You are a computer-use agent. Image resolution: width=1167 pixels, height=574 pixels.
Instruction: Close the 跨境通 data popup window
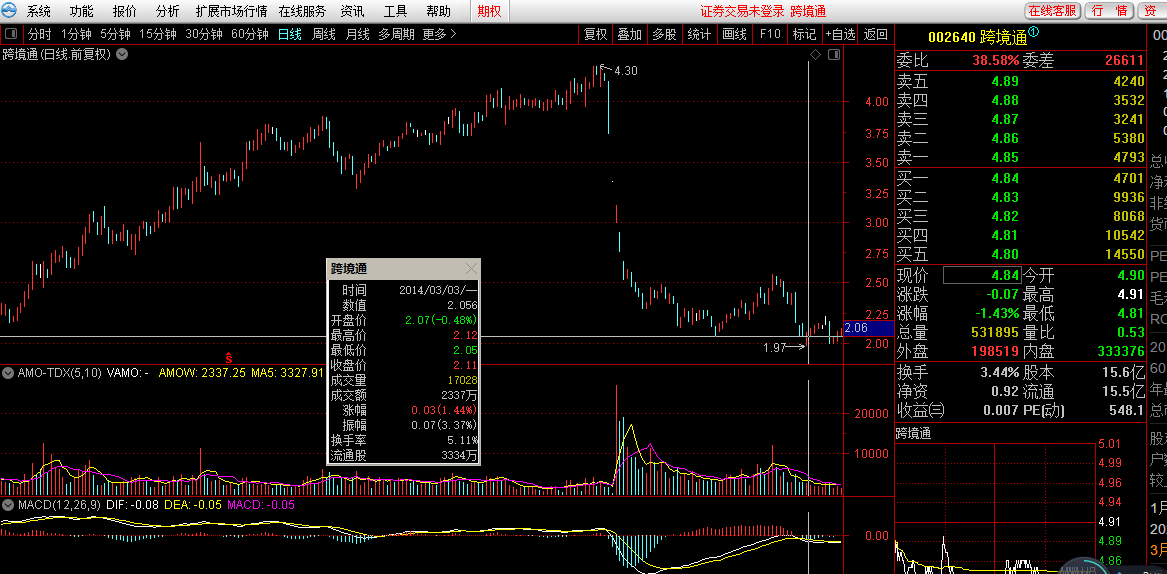click(x=471, y=269)
